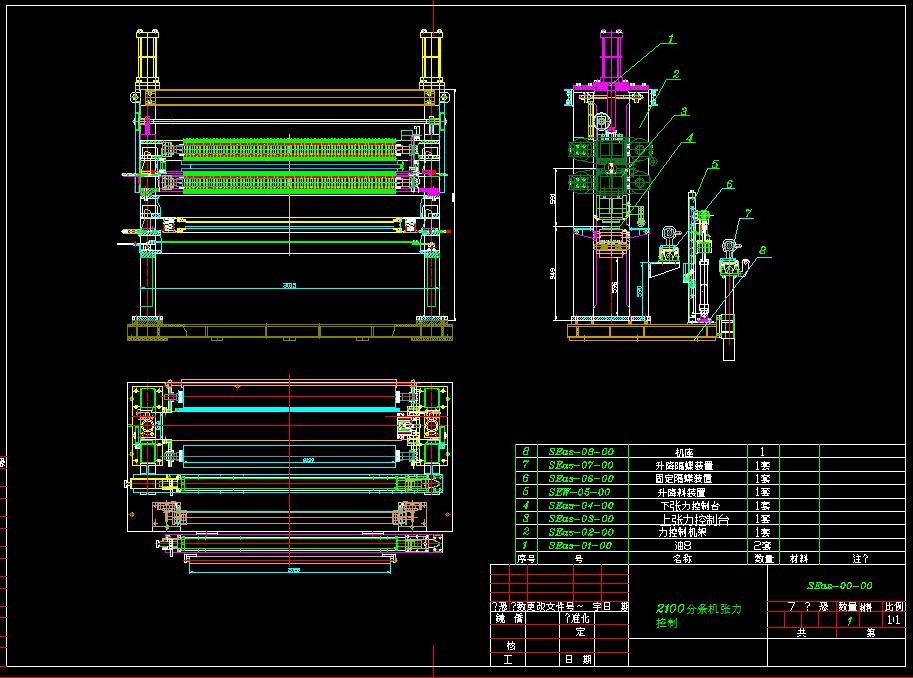Viewport: 913px width, 678px height.
Task: Pick part callout number 5 label
Action: [x=715, y=164]
